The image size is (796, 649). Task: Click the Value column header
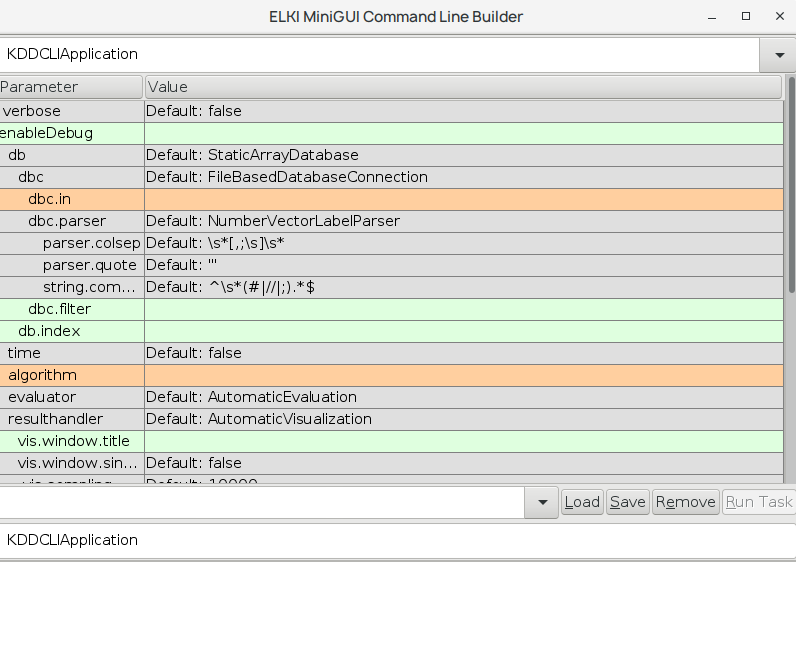tap(463, 87)
